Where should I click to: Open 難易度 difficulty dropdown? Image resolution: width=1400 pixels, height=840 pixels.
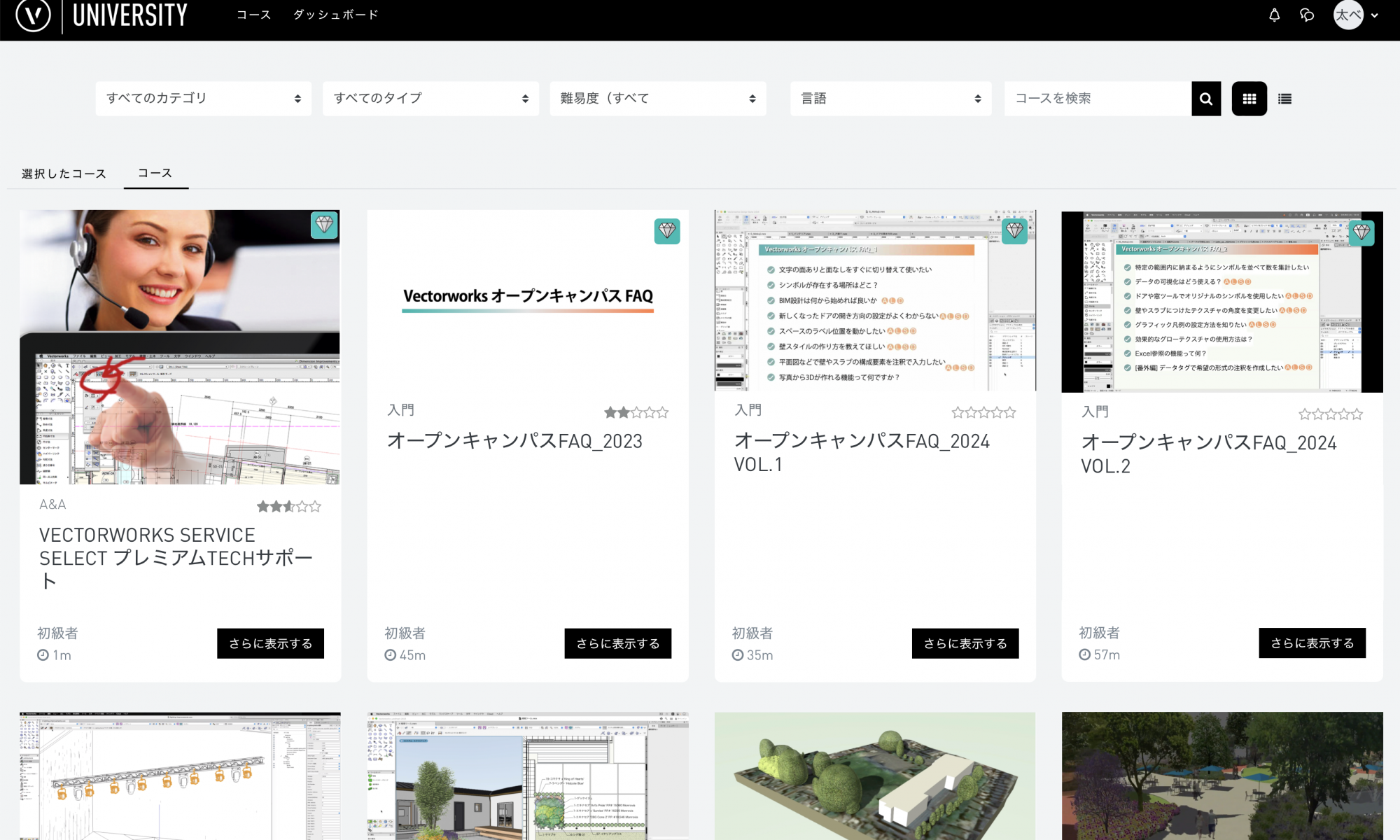click(658, 99)
